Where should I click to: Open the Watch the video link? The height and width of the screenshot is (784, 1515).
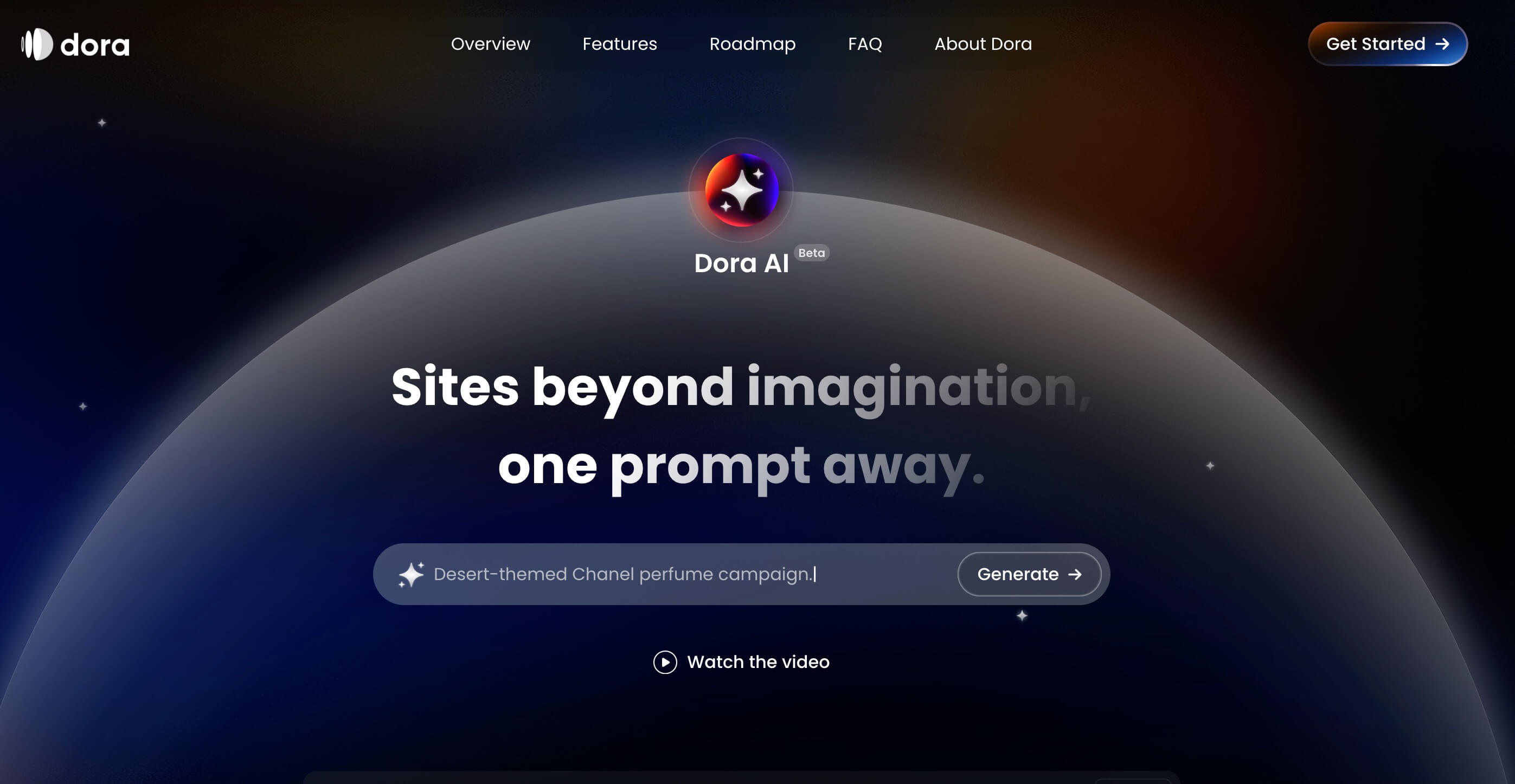pyautogui.click(x=741, y=662)
